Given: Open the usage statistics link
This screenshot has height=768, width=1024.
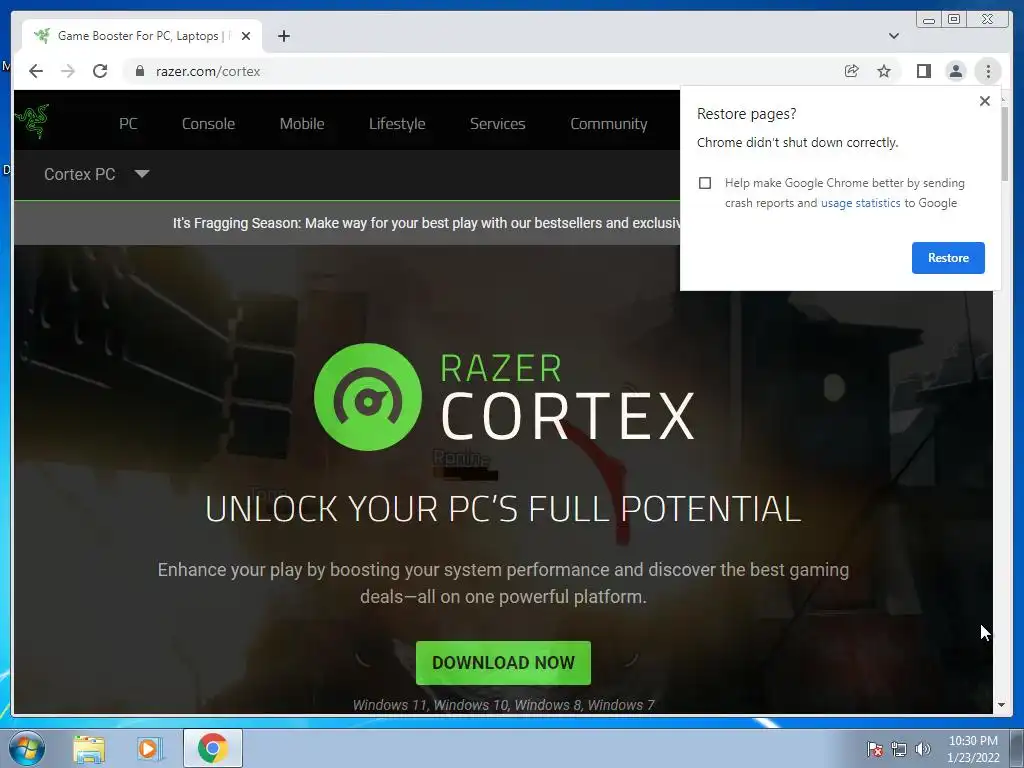Looking at the screenshot, I should tap(860, 203).
